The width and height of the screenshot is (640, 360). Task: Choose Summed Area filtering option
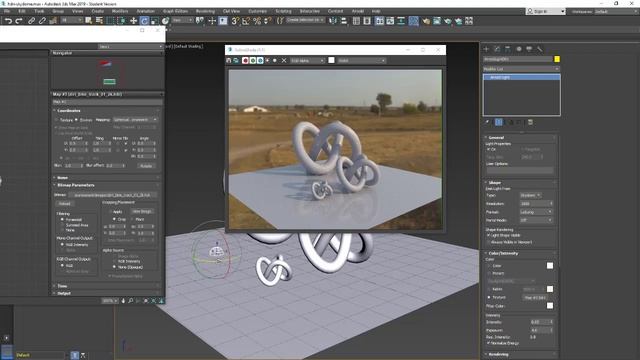62,225
